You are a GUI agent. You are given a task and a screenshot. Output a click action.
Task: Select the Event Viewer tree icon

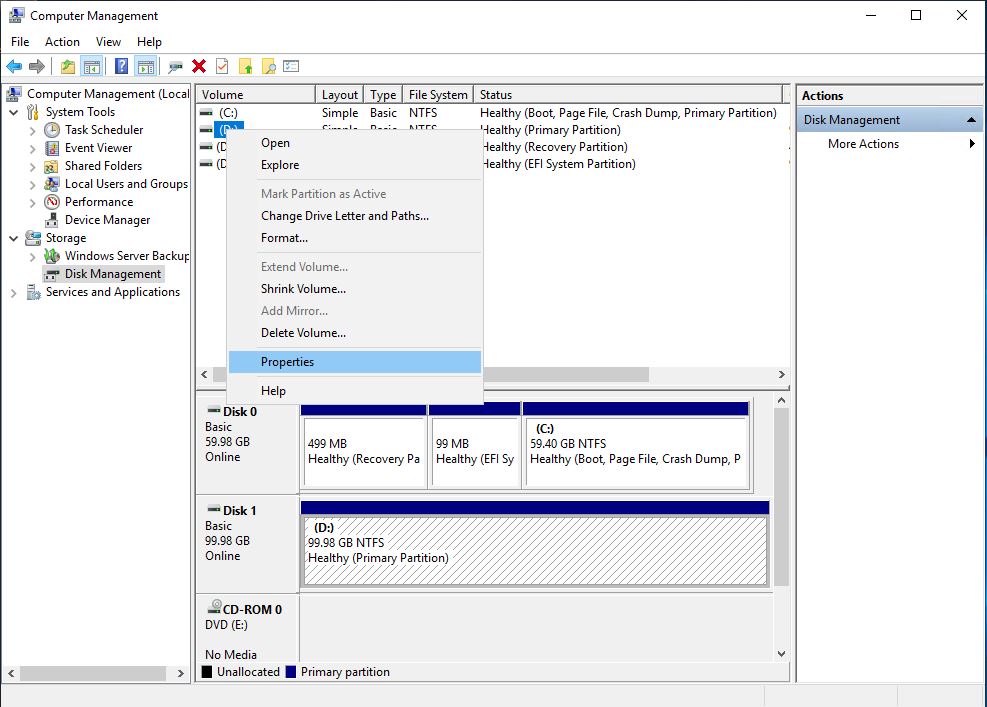pos(52,148)
